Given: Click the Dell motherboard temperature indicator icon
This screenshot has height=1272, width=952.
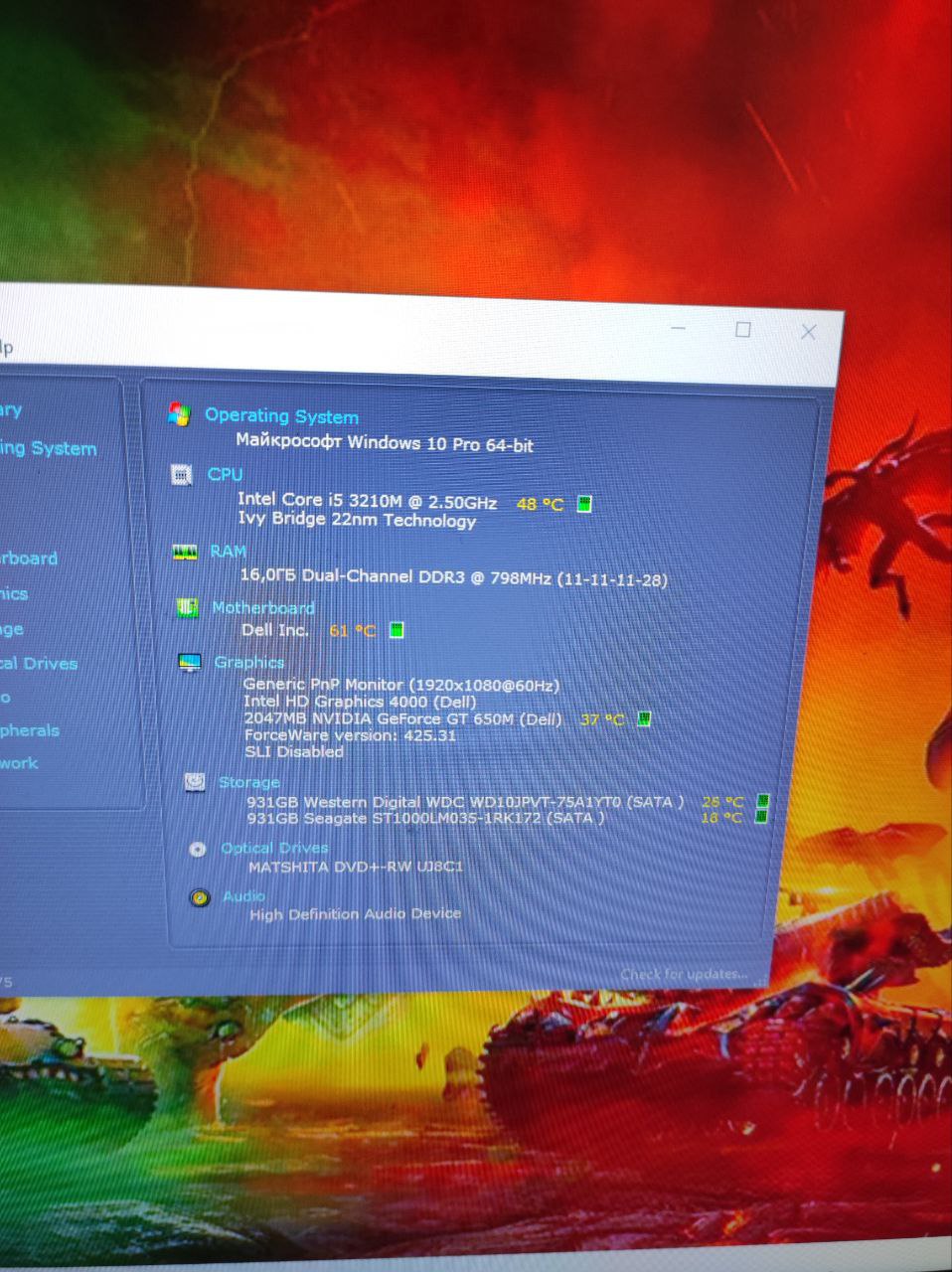Looking at the screenshot, I should [397, 630].
